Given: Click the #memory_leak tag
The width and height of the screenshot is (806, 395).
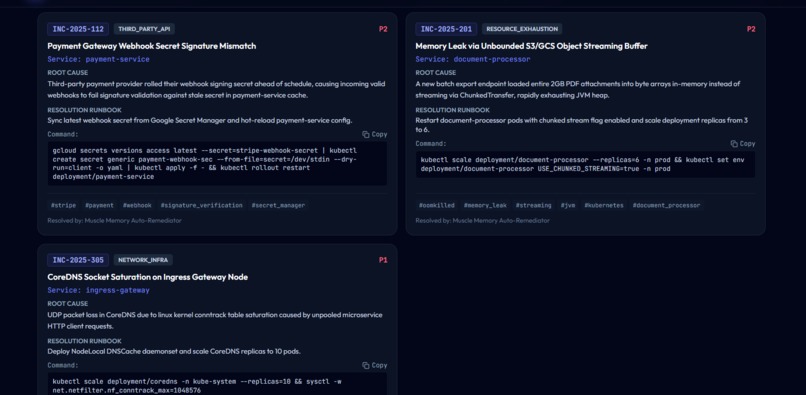Looking at the screenshot, I should pyautogui.click(x=485, y=205).
